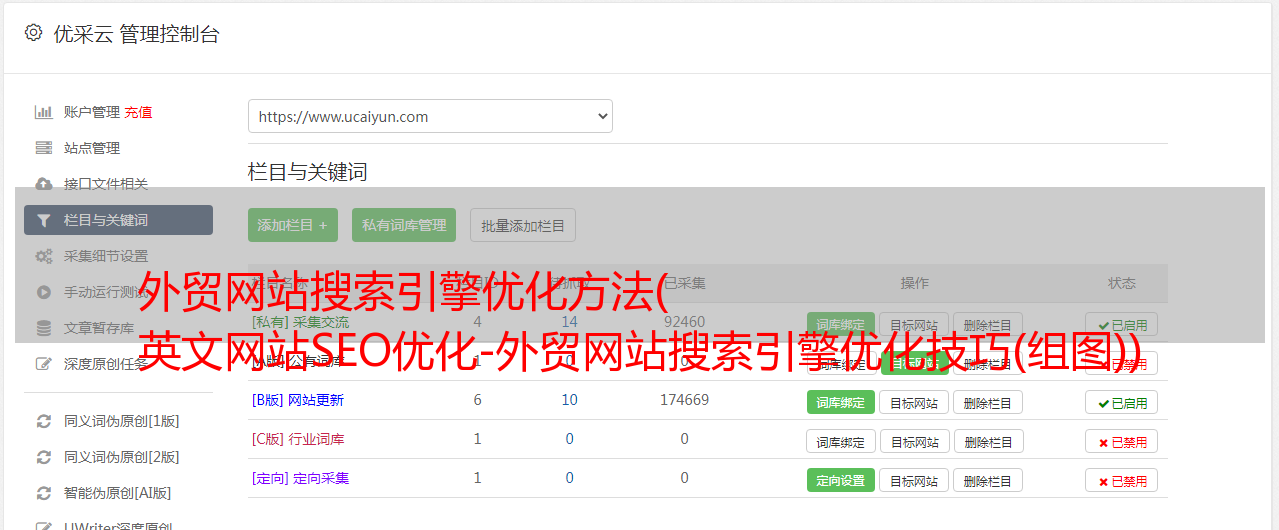The height and width of the screenshot is (530, 1279).
Task: Click refresh icon of 同义词伪原创[1版]
Action: pyautogui.click(x=43, y=421)
